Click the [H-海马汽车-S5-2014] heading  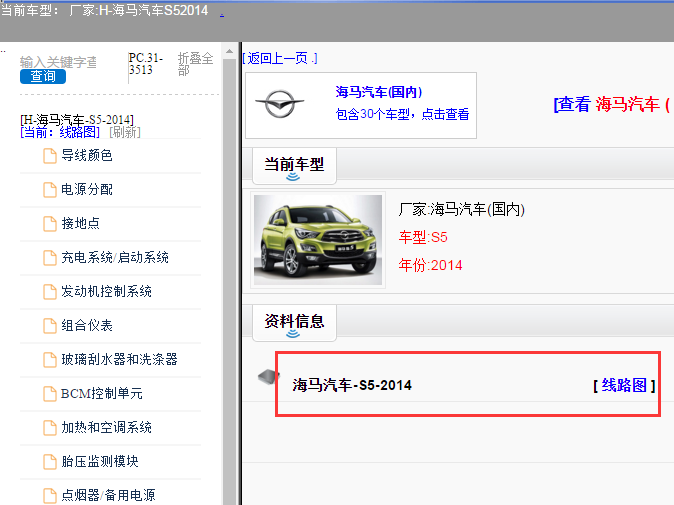[77, 119]
